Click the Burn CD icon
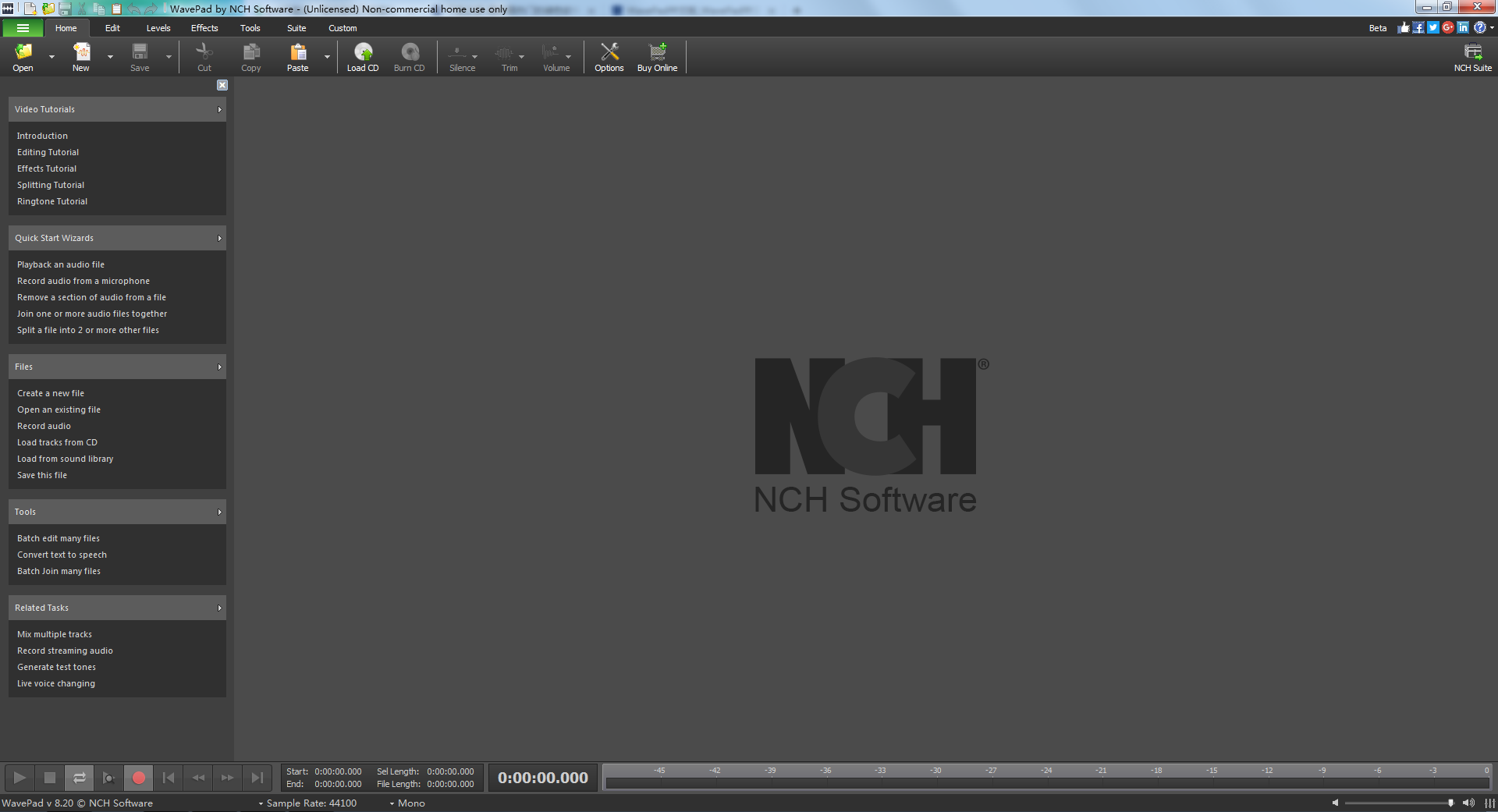The image size is (1498, 812). pos(410,52)
